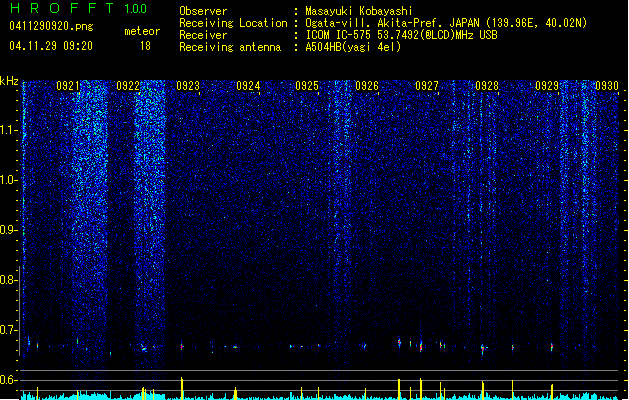The width and height of the screenshot is (629, 400).
Task: Click the 1.1 kHz axis label
Action: point(8,130)
